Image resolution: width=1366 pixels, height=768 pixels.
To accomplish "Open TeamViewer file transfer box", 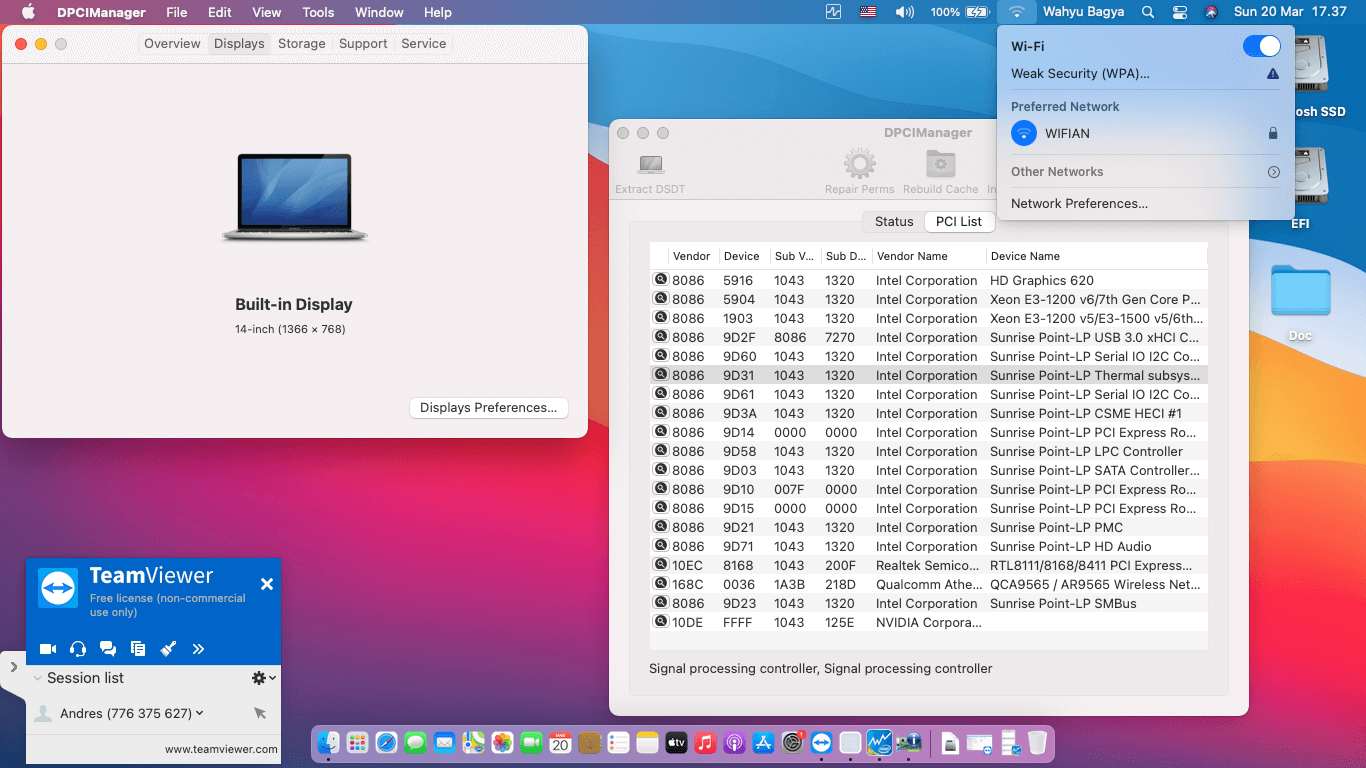I will click(138, 649).
